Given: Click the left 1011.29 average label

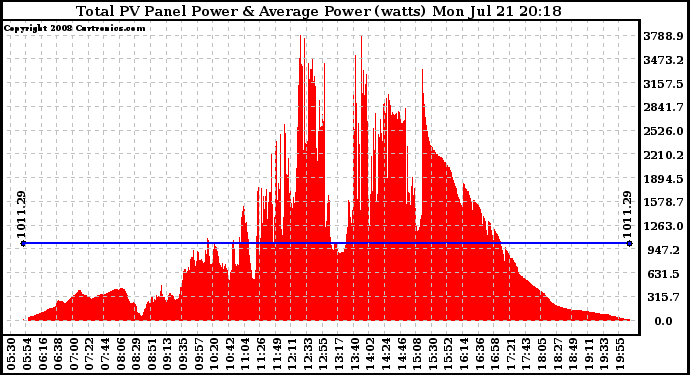Looking at the screenshot, I should click(x=22, y=214).
